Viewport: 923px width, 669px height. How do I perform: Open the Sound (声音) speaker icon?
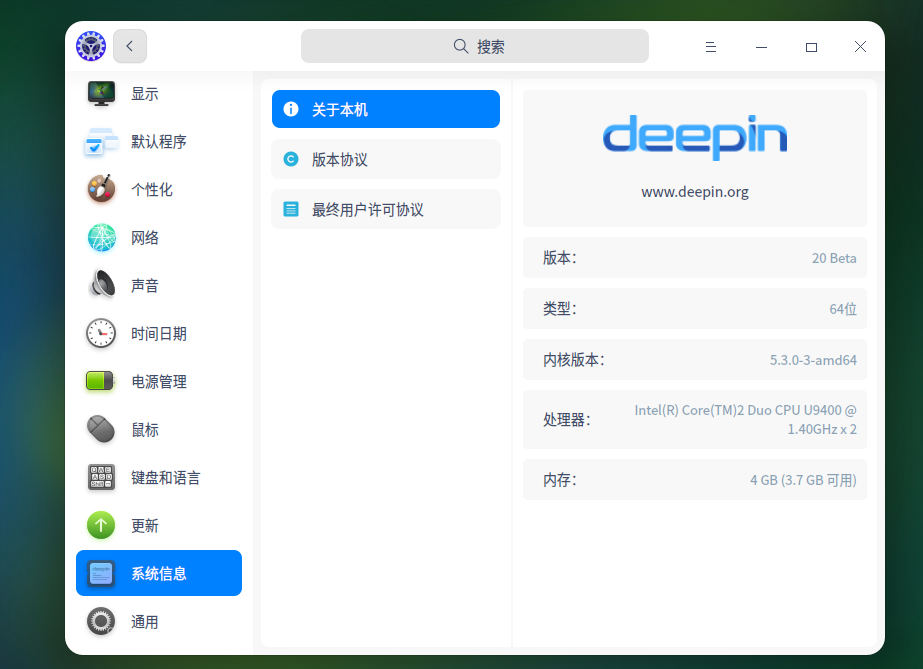pyautogui.click(x=101, y=285)
